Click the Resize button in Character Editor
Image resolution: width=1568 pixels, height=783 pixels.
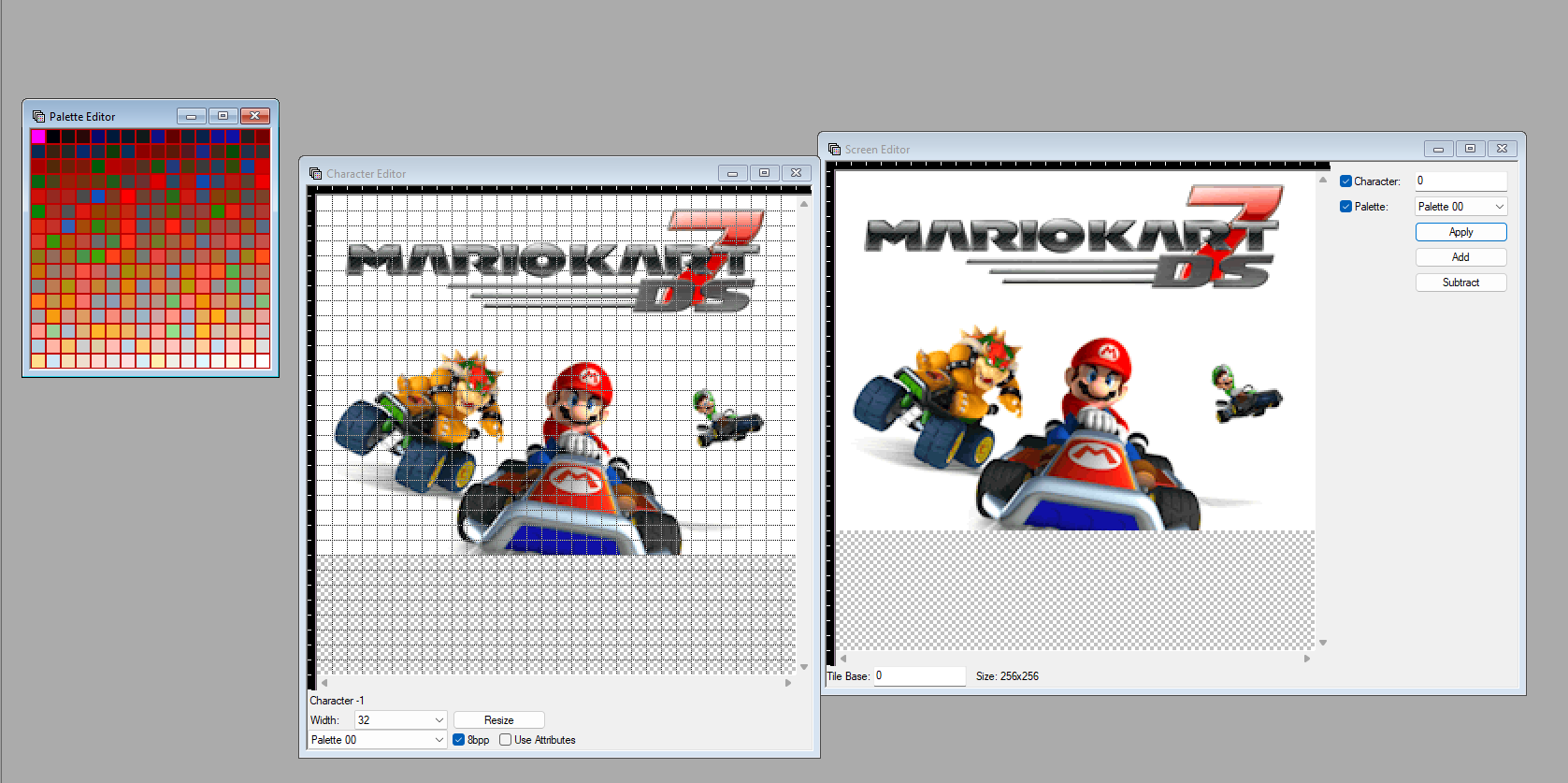[499, 720]
